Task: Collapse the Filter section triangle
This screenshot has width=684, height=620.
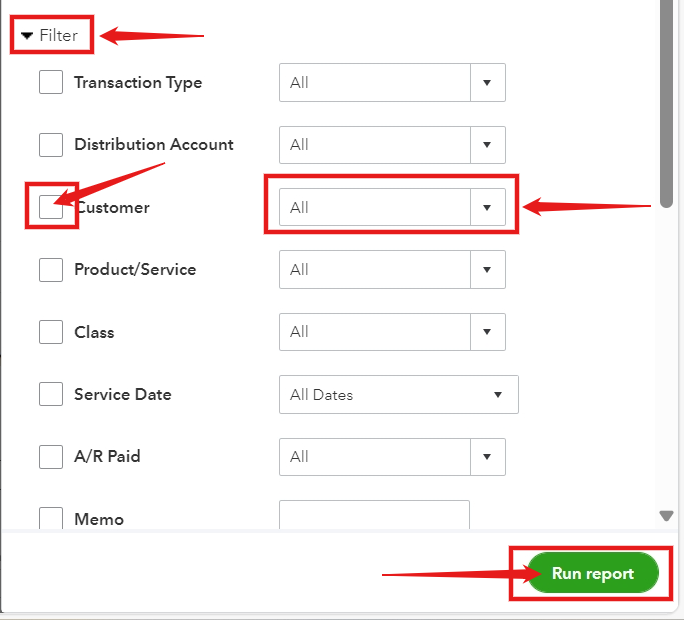Action: point(27,36)
